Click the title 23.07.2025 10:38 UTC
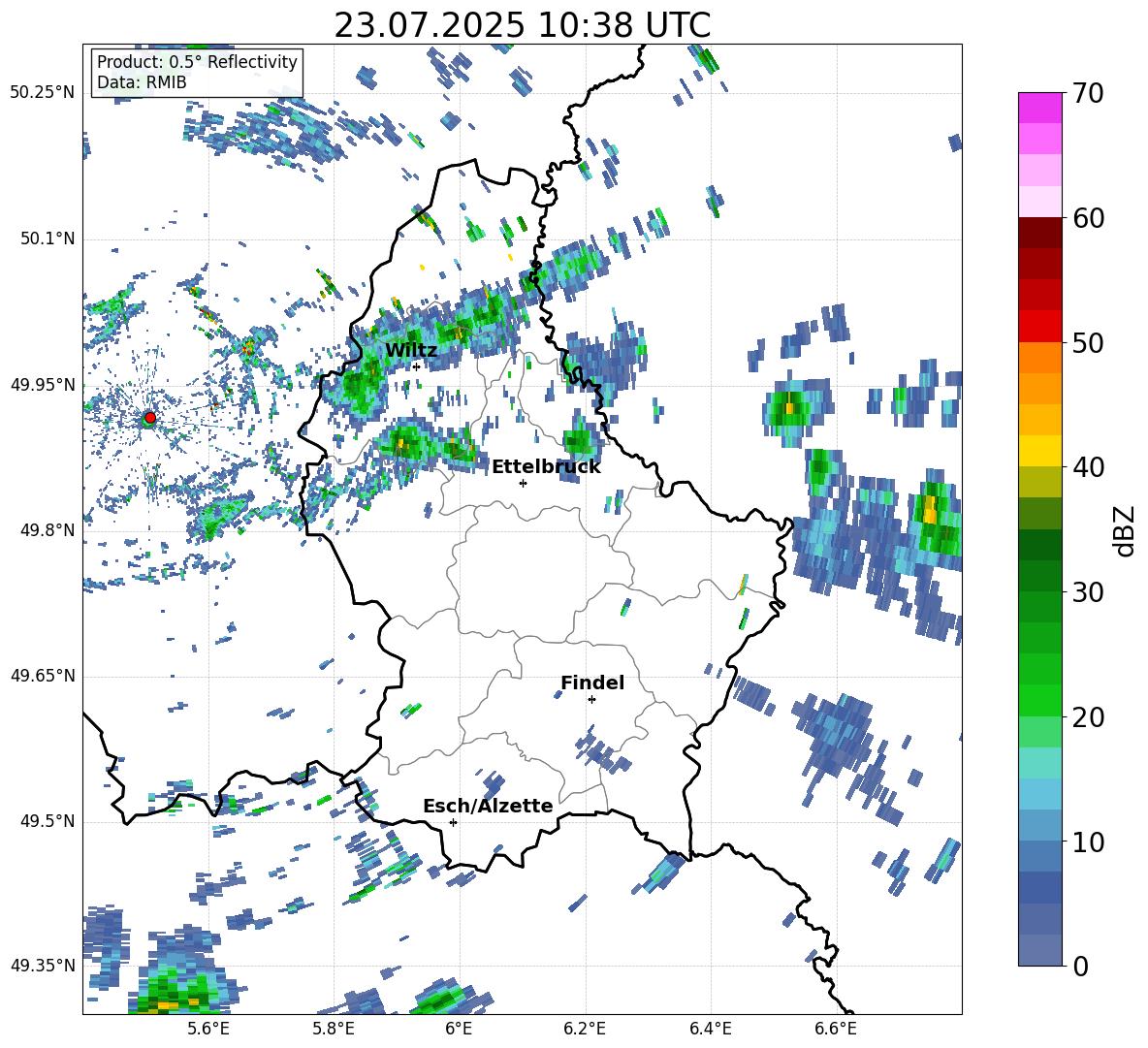The height and width of the screenshot is (1048, 1148). [522, 25]
